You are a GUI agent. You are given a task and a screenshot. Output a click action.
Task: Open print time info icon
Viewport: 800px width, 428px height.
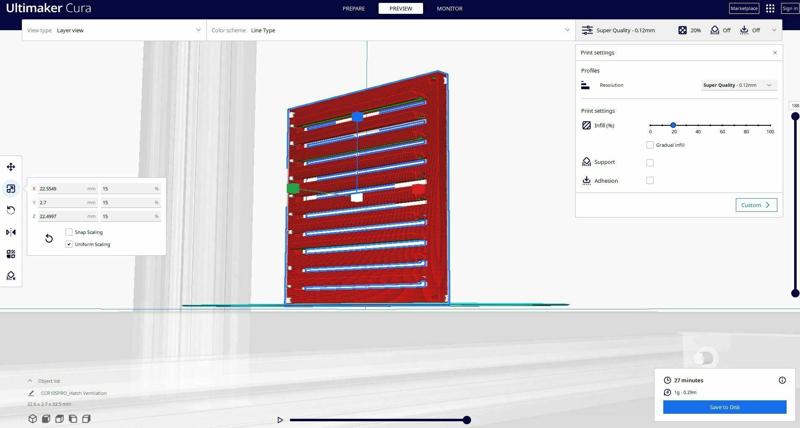(x=782, y=380)
